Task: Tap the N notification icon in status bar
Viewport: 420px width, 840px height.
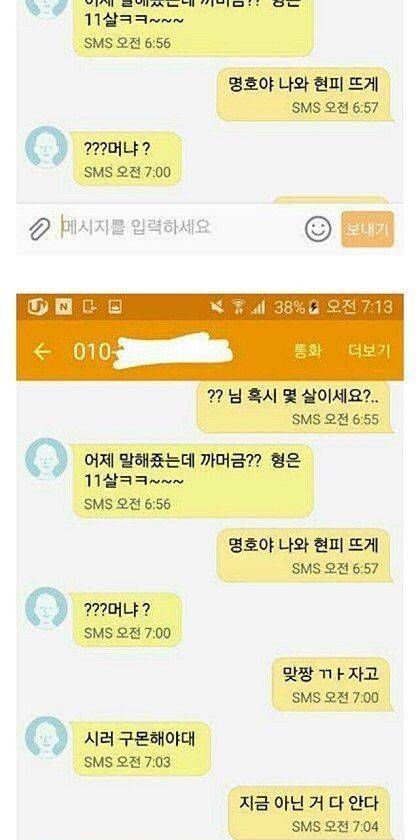Action: pyautogui.click(x=64, y=307)
